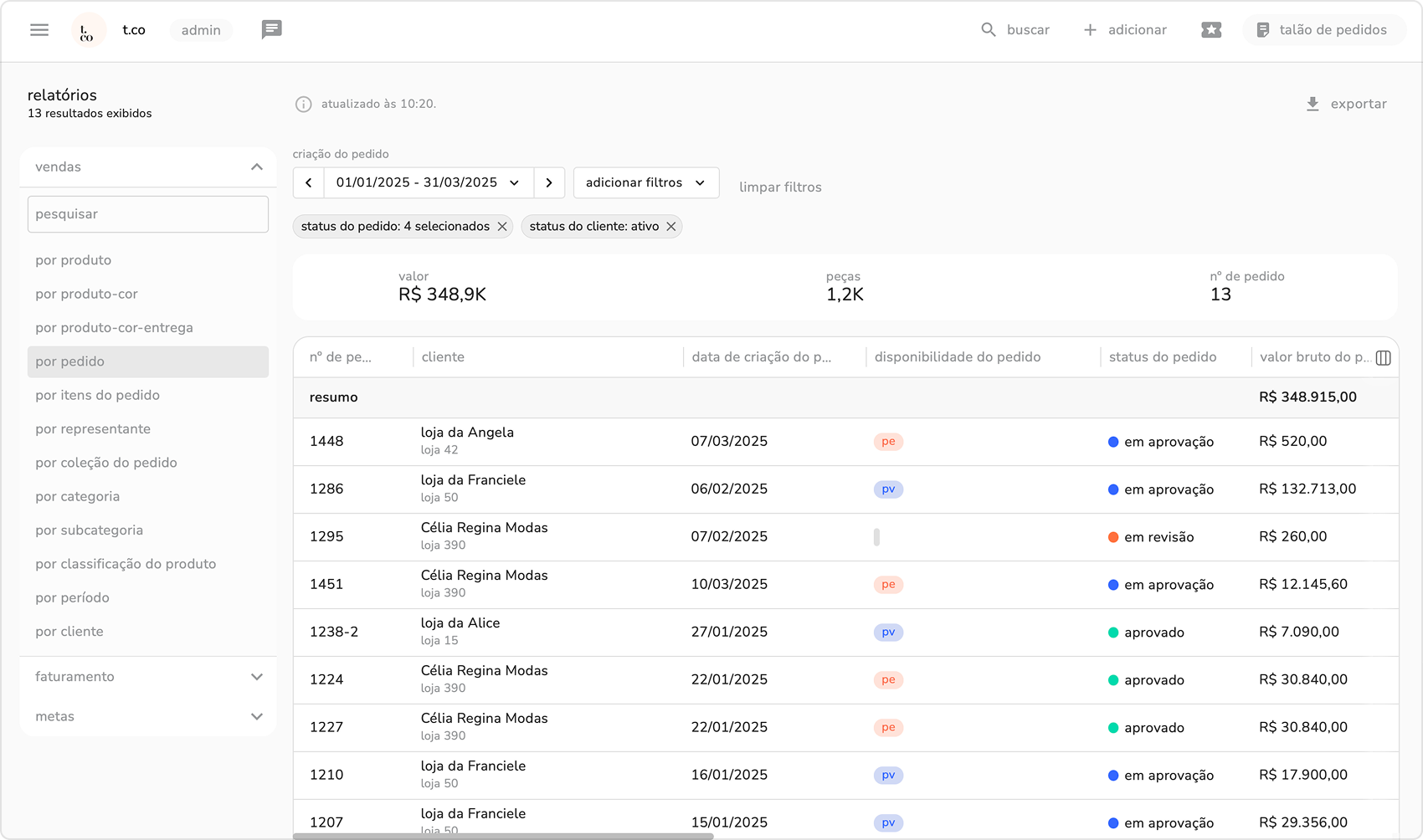Open the adicionar filtros dropdown
Screen dimensions: 1423x840
click(645, 182)
